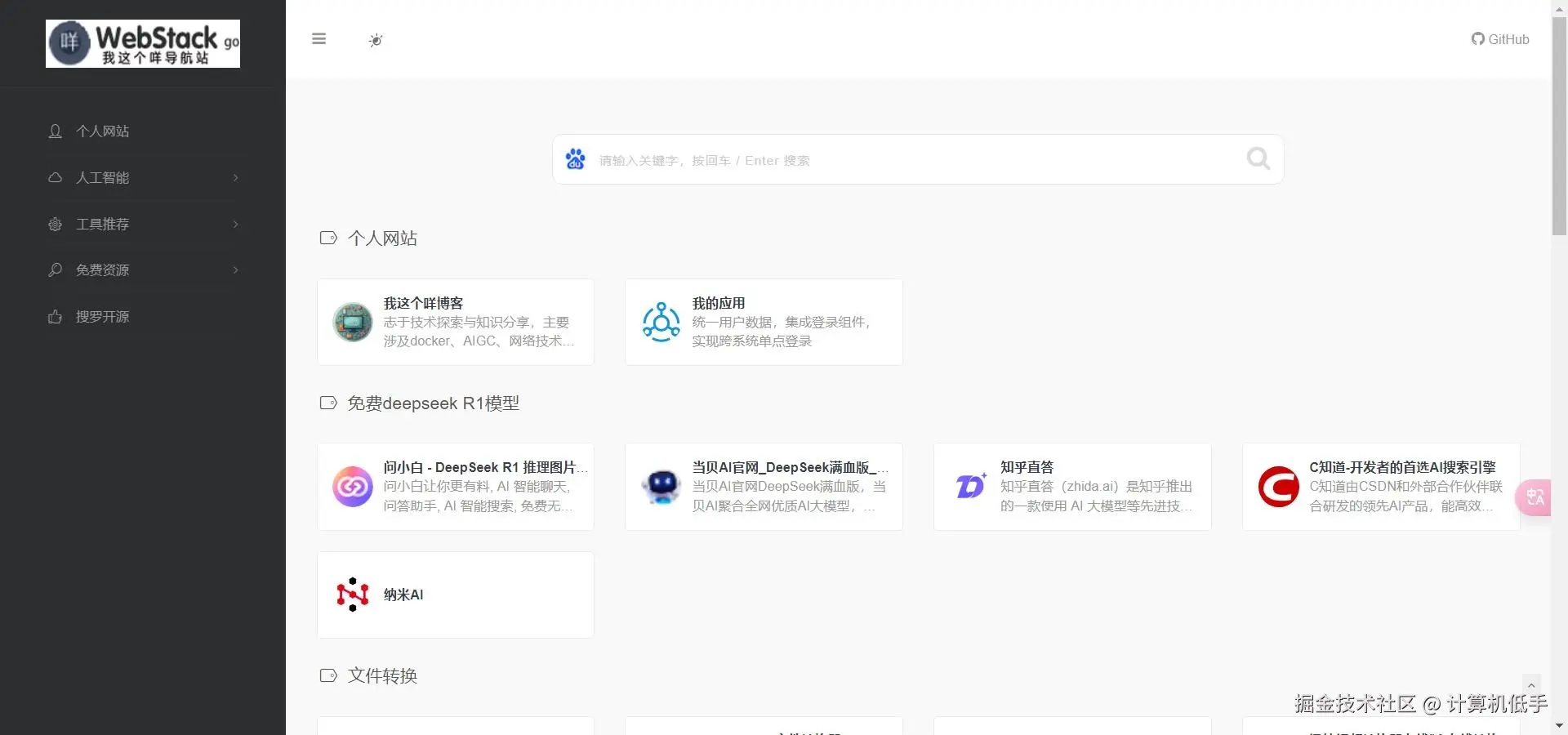Open the 知乎直答 card title

(1027, 467)
